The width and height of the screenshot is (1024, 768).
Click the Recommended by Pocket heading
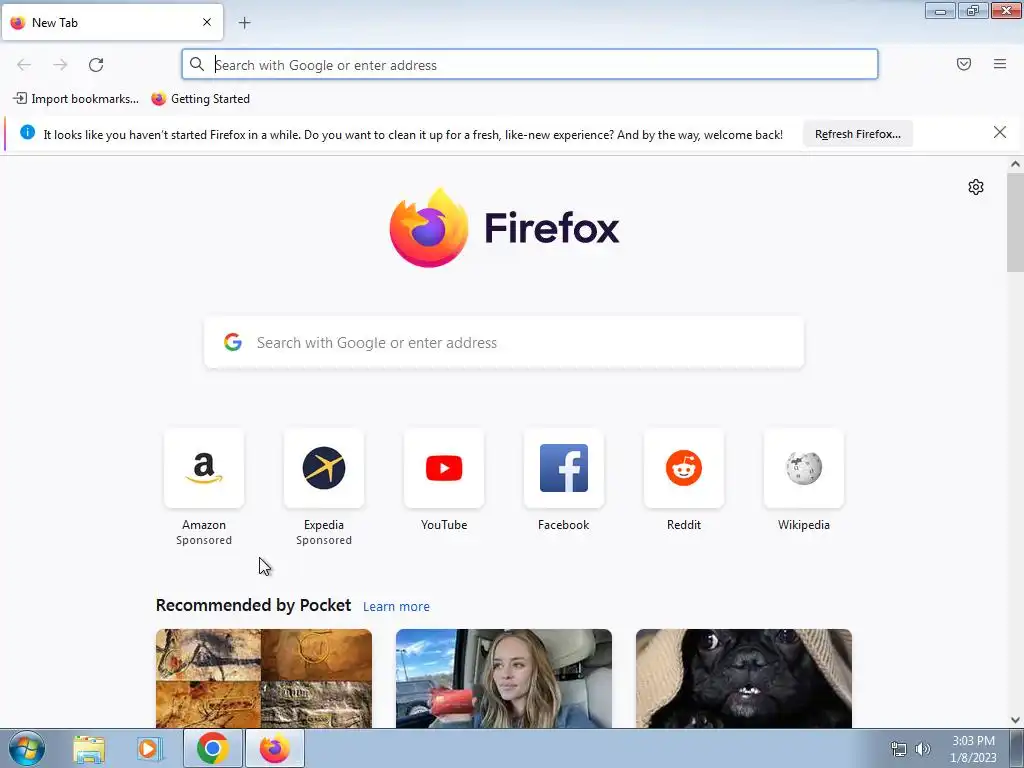tap(253, 605)
